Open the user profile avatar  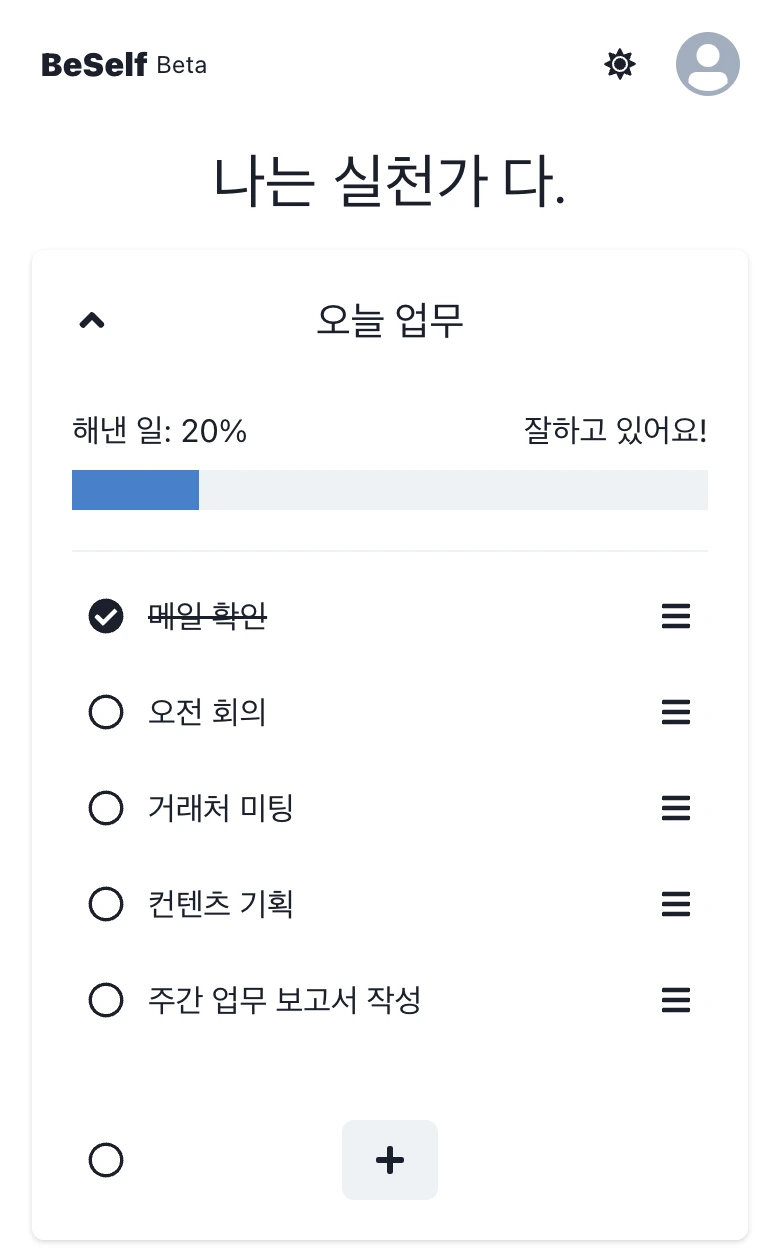click(x=708, y=65)
